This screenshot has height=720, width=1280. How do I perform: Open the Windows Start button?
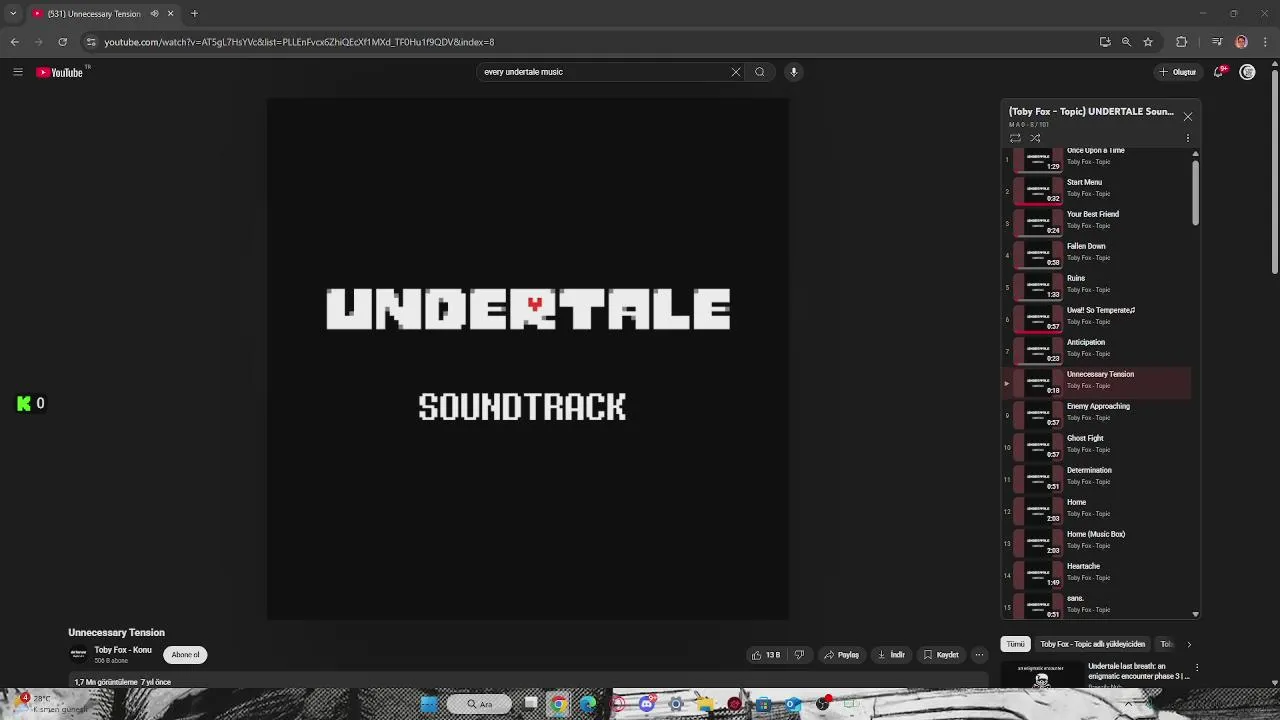(429, 704)
